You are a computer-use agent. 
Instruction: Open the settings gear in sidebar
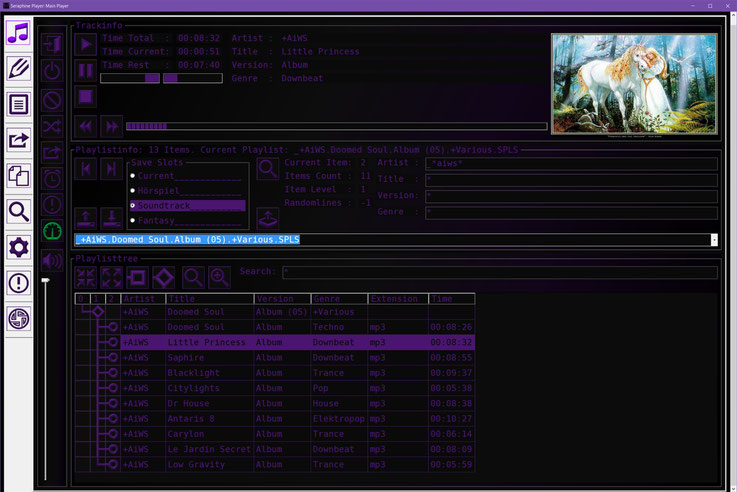[18, 247]
